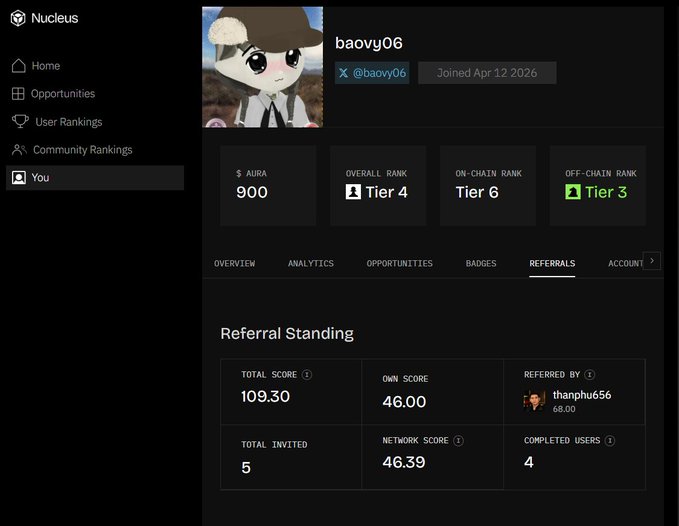Click the Total Score info icon
679x526 pixels.
(307, 374)
